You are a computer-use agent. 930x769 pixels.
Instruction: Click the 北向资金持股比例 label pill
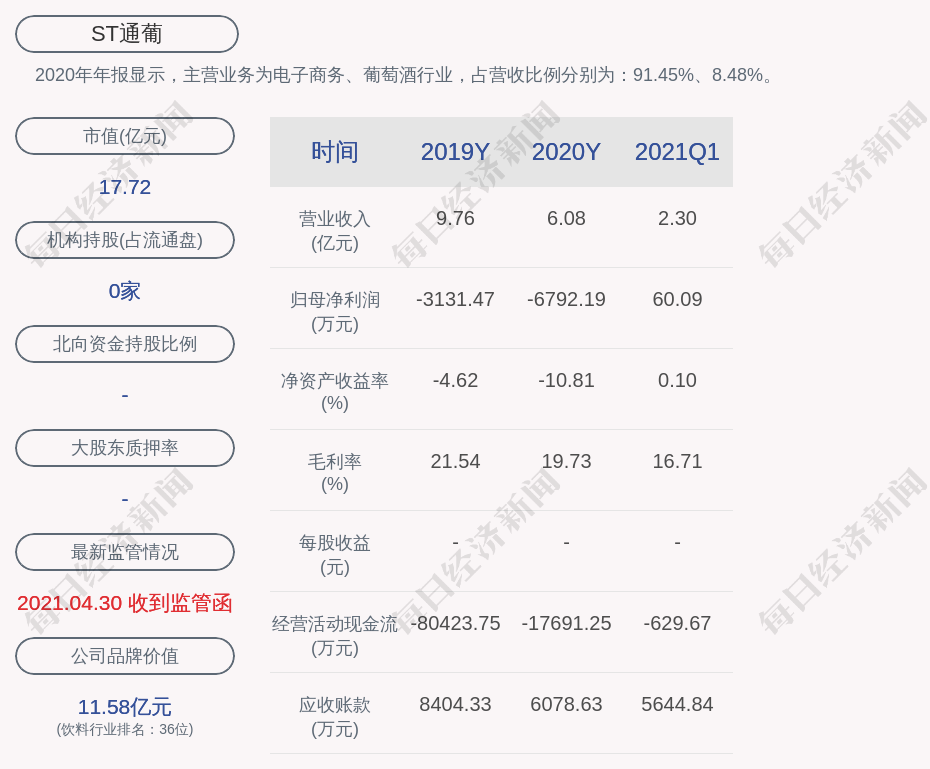coord(125,344)
